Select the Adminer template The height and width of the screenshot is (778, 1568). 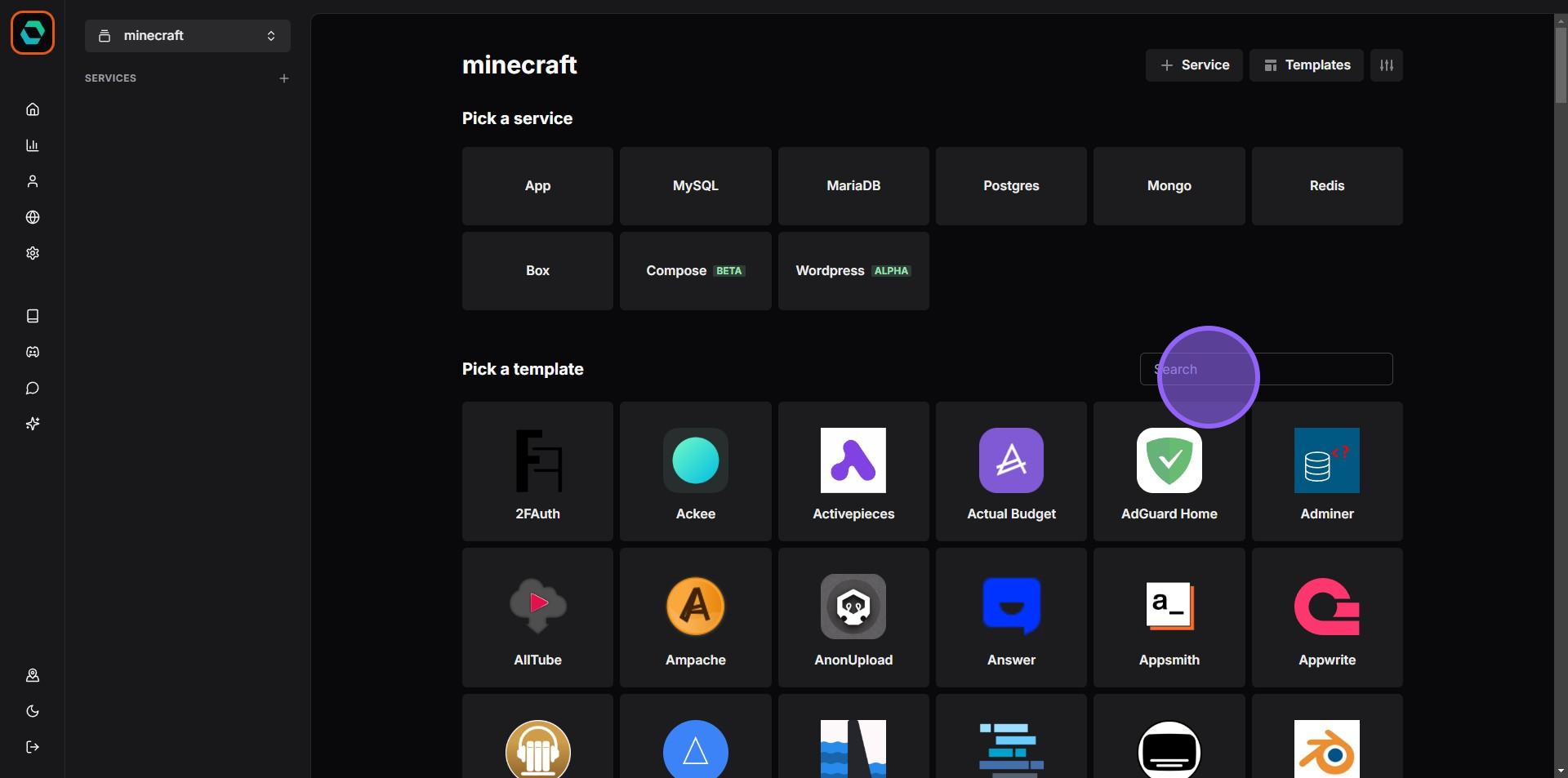(x=1327, y=471)
